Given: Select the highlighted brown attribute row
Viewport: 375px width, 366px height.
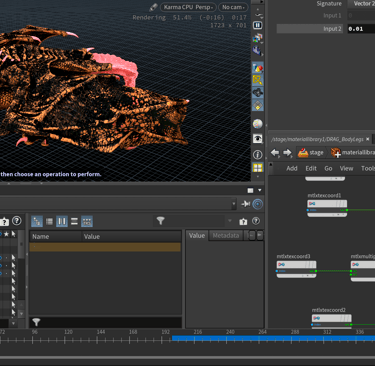Looking at the screenshot, I should point(105,247).
